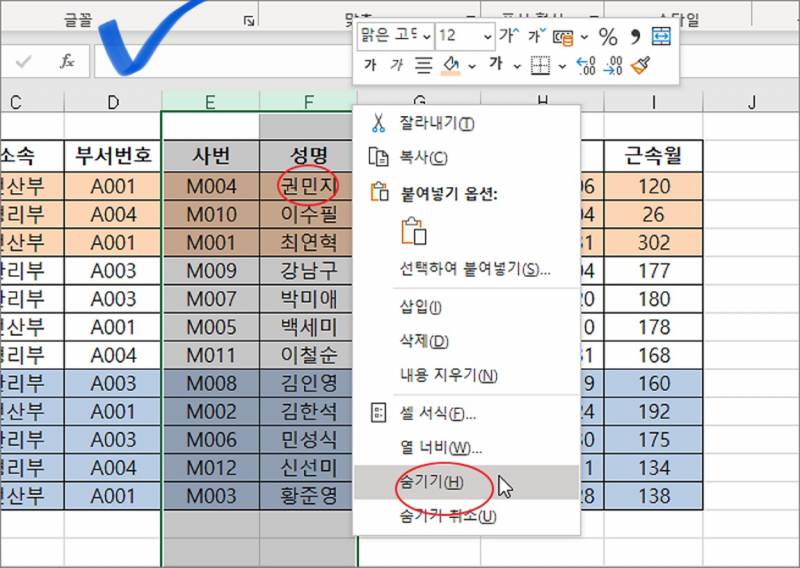Click the 성명 header cell
This screenshot has width=800, height=568.
point(308,156)
